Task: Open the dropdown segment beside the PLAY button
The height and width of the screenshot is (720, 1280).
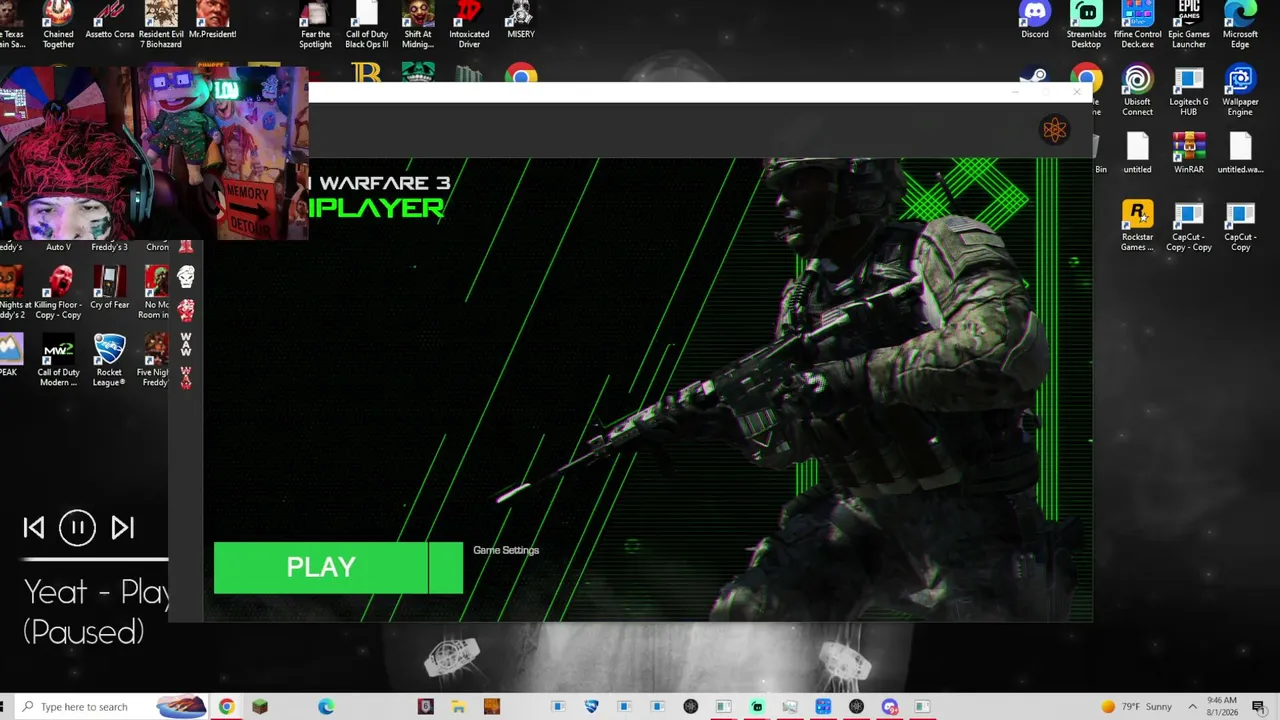Action: click(x=446, y=568)
